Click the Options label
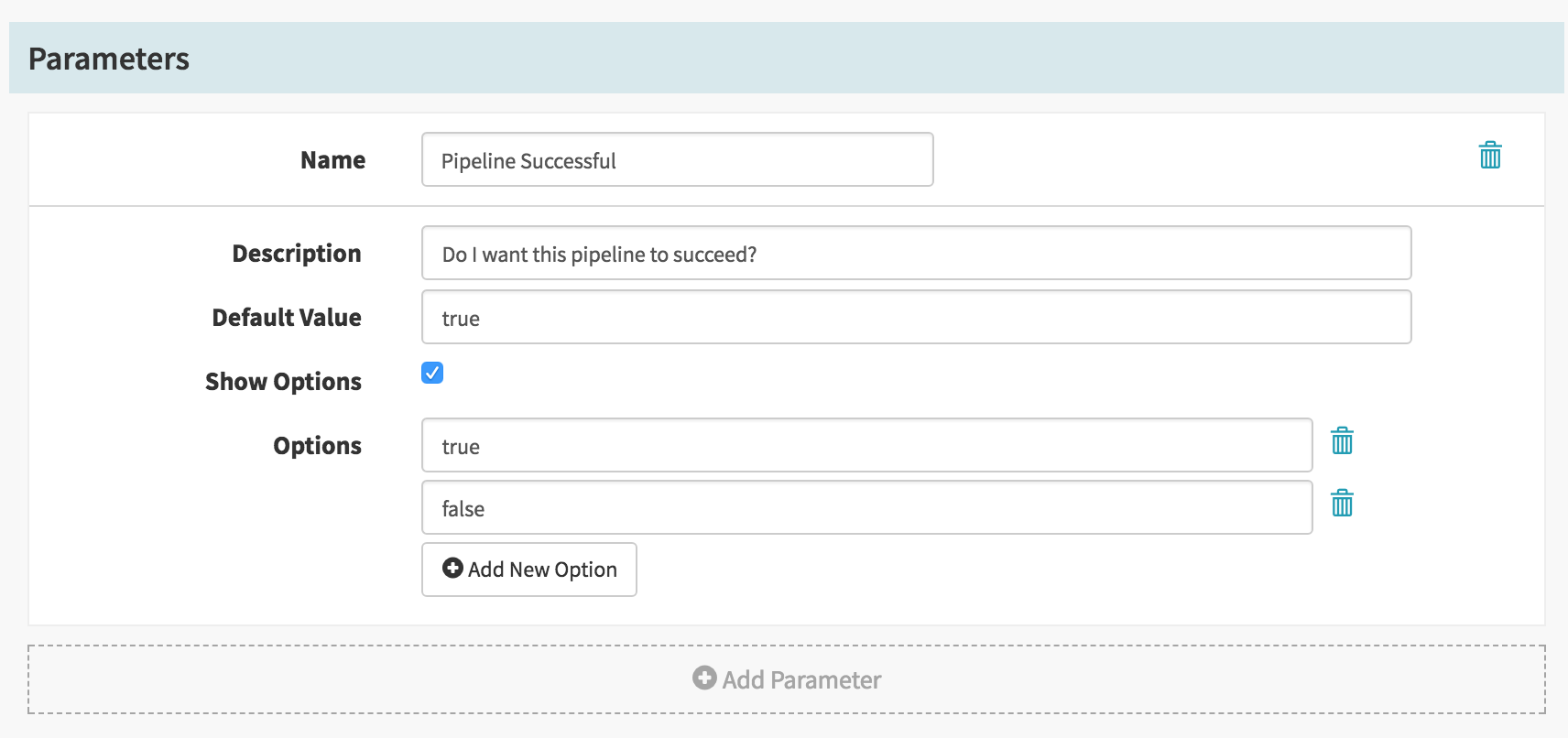This screenshot has width=1568, height=738. point(318,446)
